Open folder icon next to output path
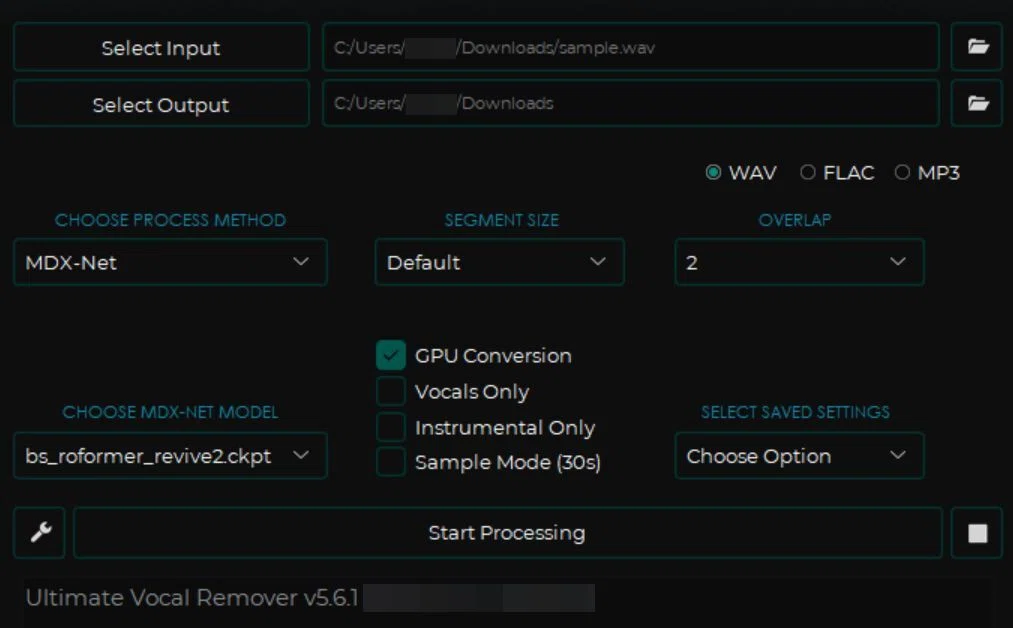The height and width of the screenshot is (628, 1013). (x=977, y=103)
